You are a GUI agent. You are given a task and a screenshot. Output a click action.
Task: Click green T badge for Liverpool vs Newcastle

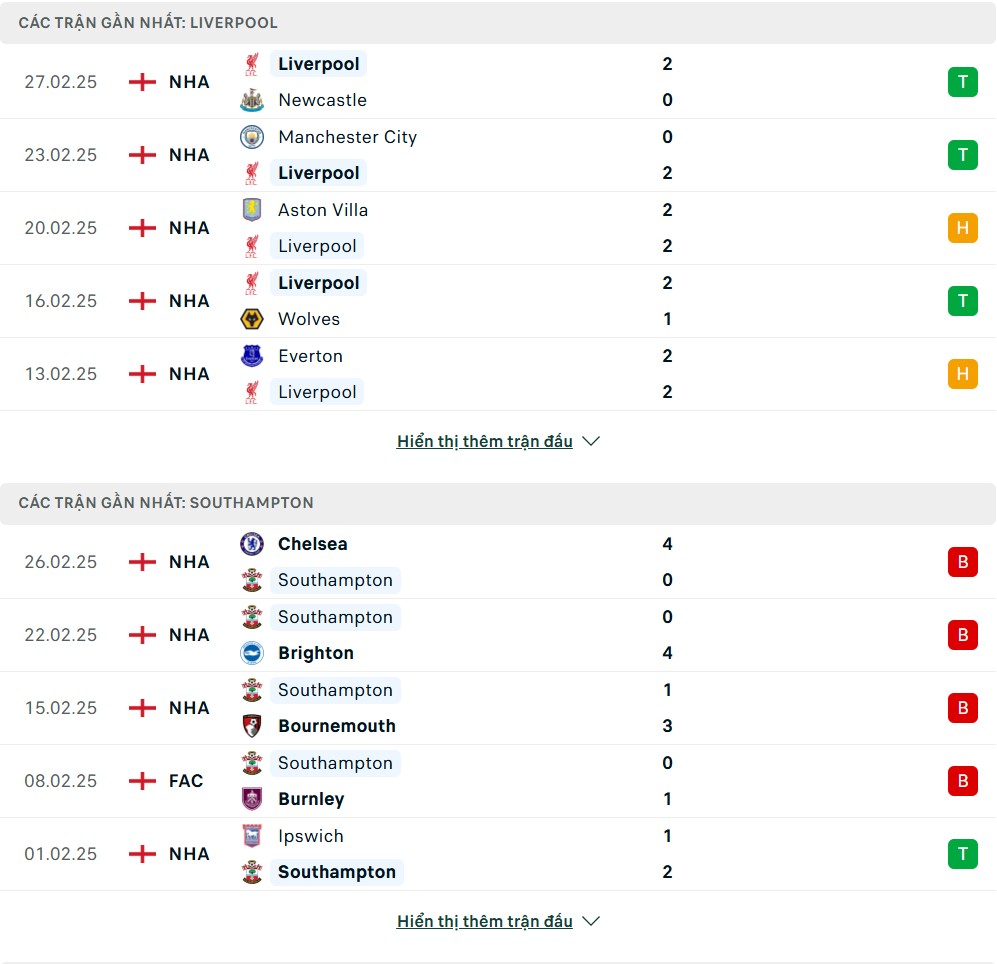tap(962, 82)
